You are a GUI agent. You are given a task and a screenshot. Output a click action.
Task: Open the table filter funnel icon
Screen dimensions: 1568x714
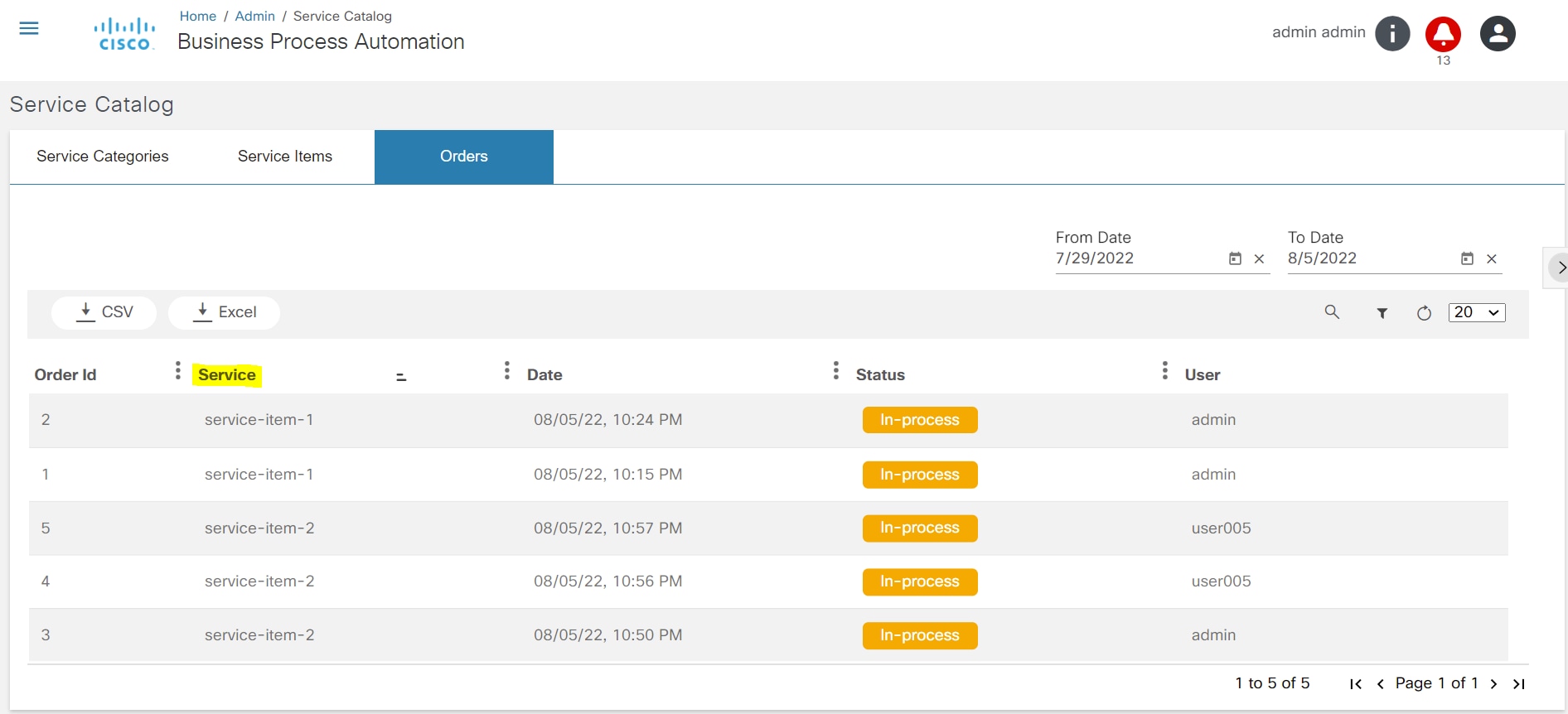pyautogui.click(x=1382, y=313)
